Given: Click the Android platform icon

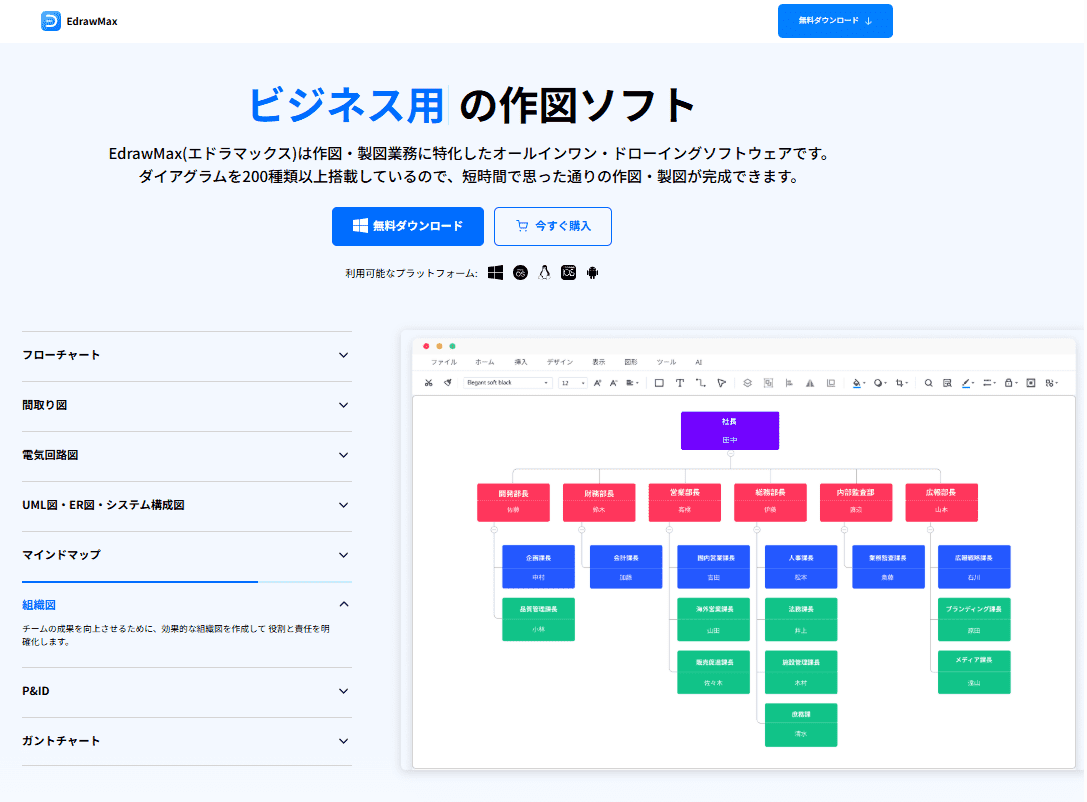Looking at the screenshot, I should tap(592, 272).
